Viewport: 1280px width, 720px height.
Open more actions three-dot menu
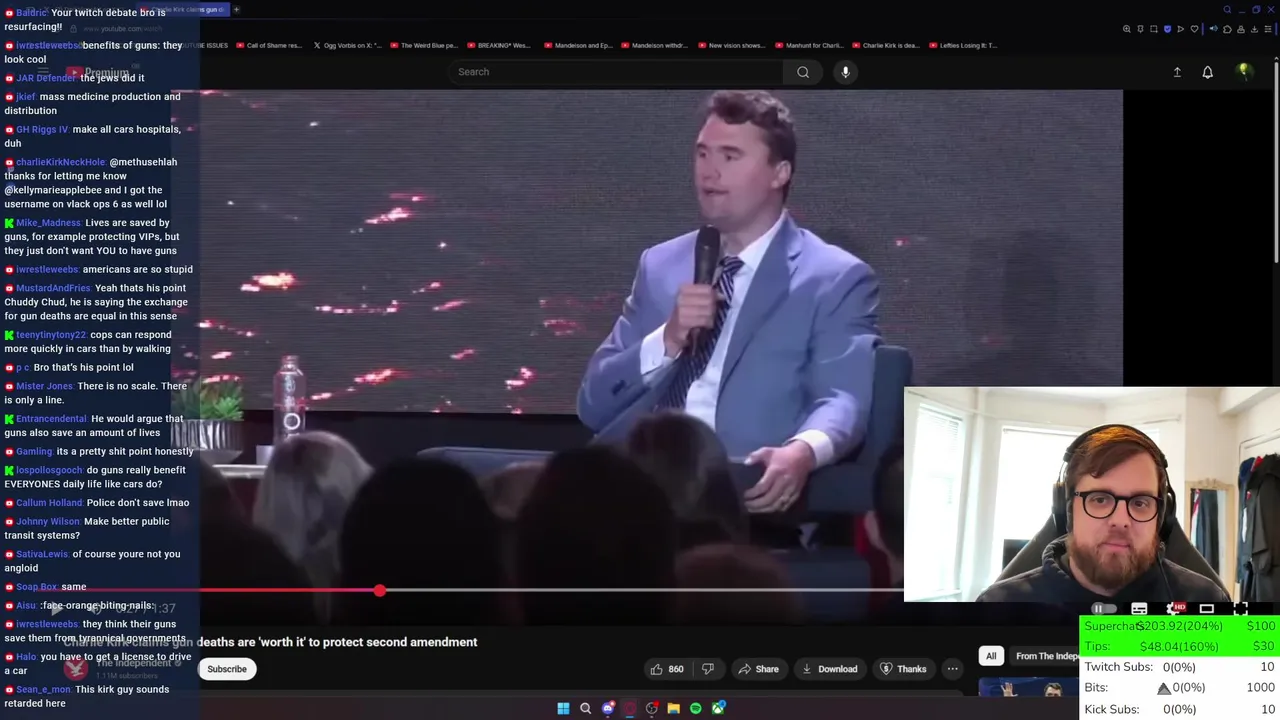tap(953, 669)
